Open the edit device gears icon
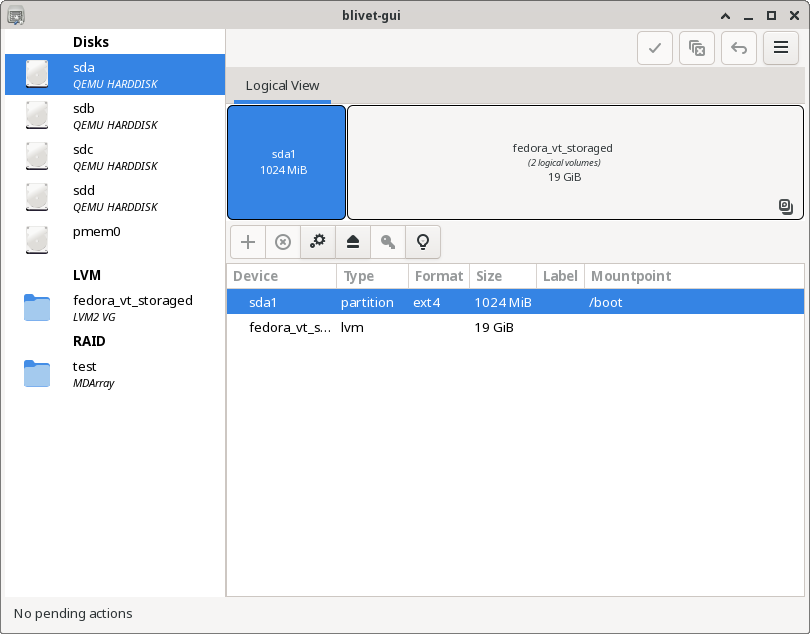Image resolution: width=810 pixels, height=634 pixels. click(x=318, y=242)
